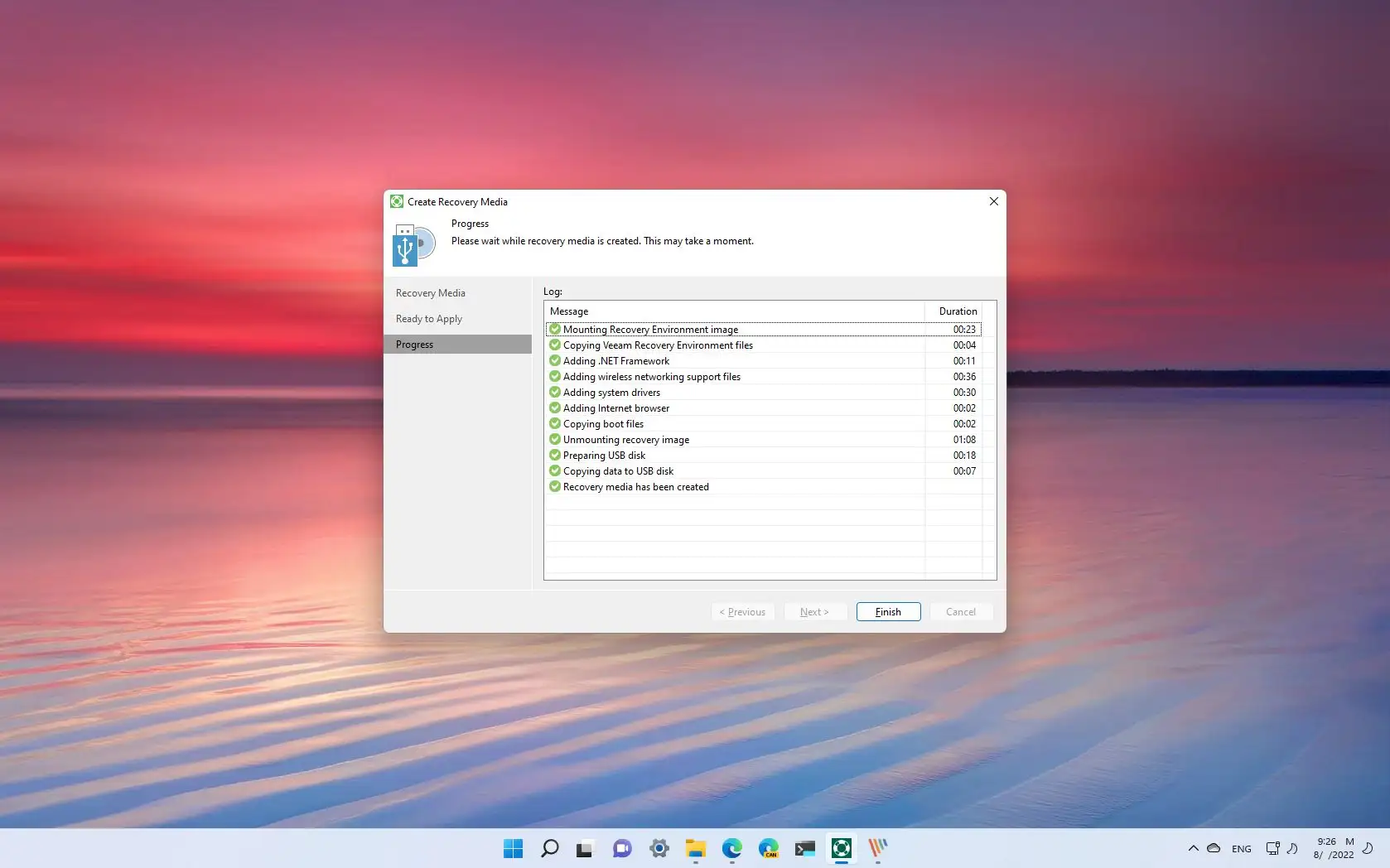Open the ENG language switcher
The image size is (1390, 868).
pos(1240,848)
